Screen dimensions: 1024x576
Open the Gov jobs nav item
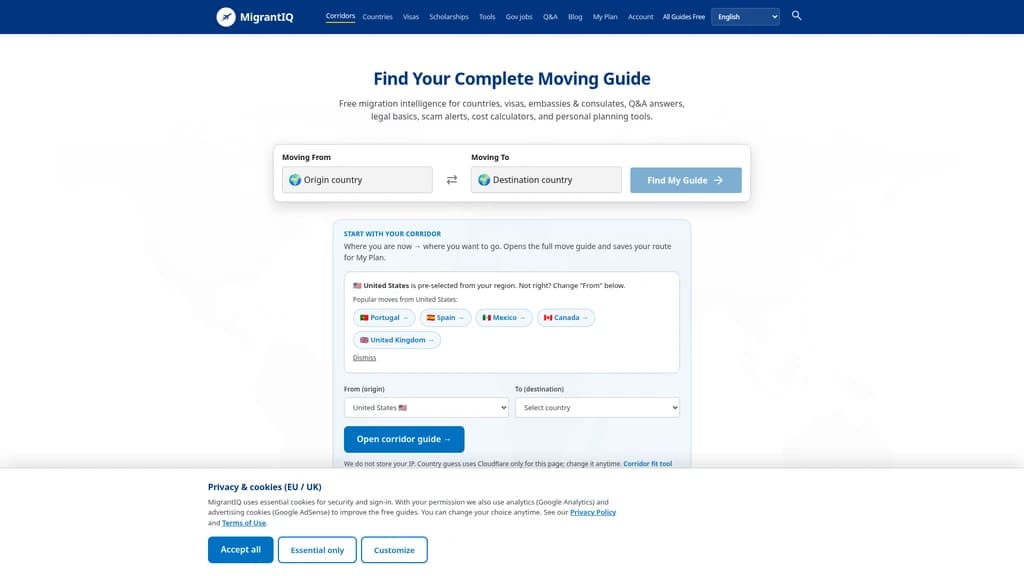point(519,17)
